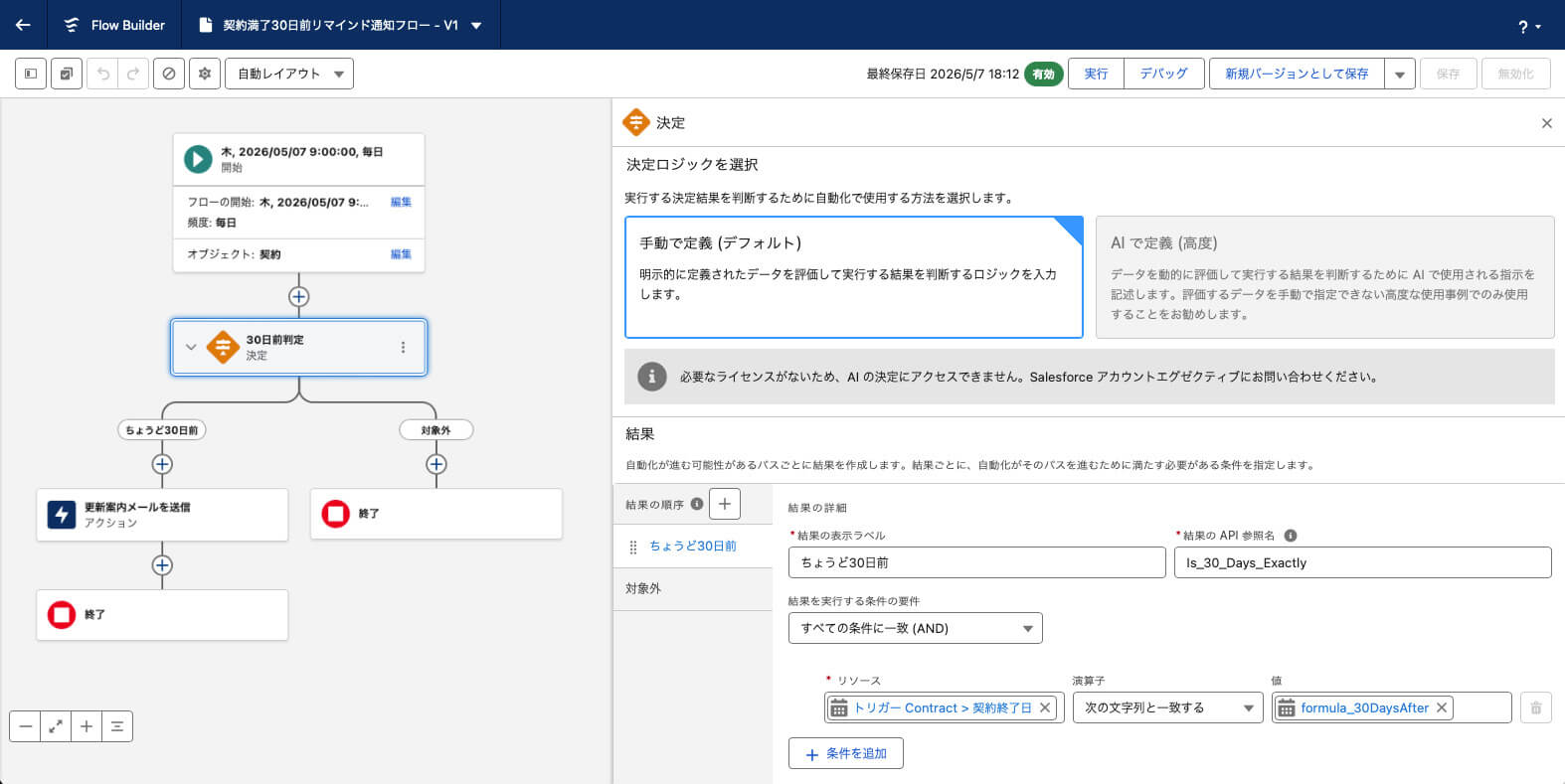The width and height of the screenshot is (1565, 784).
Task: Click the rightmost canvas control lines icon
Action: (117, 726)
